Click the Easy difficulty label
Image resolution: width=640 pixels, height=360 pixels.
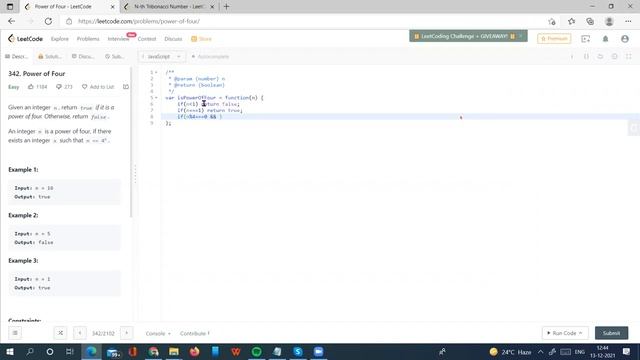(13, 87)
